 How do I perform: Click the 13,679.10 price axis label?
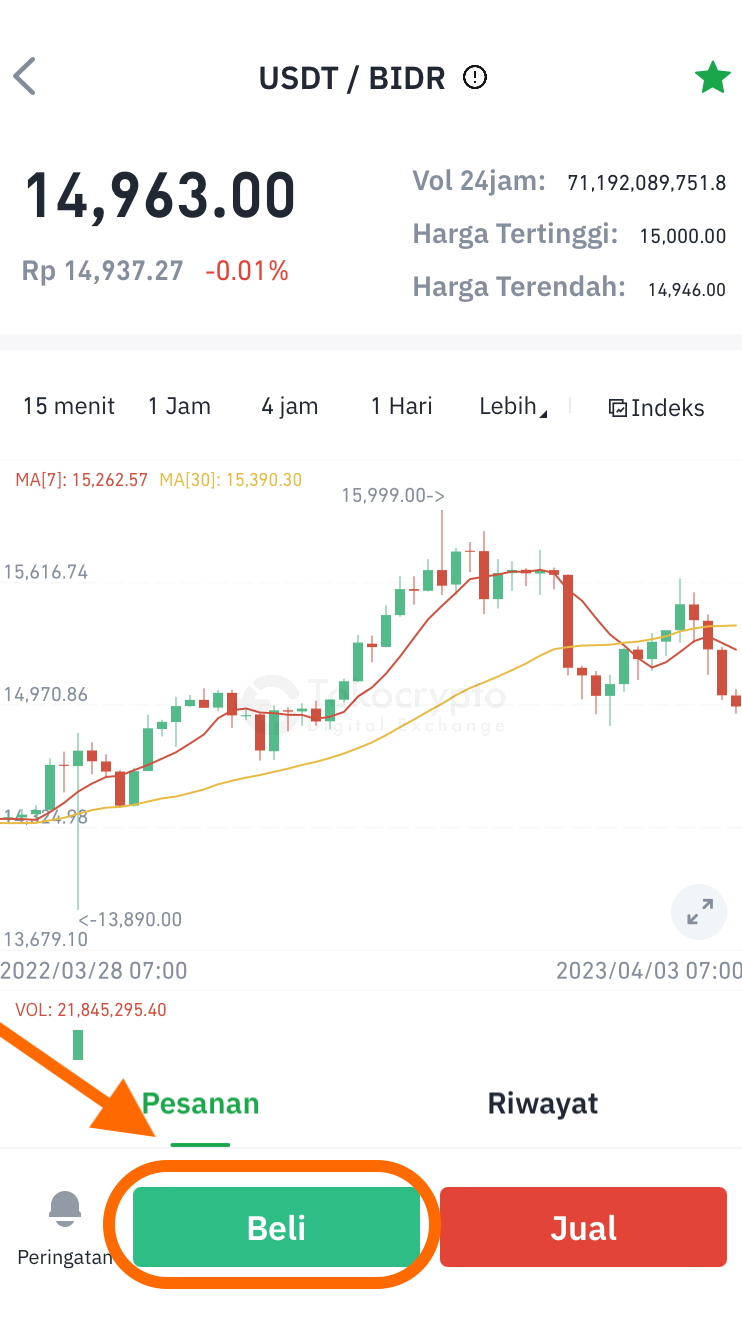coord(46,940)
